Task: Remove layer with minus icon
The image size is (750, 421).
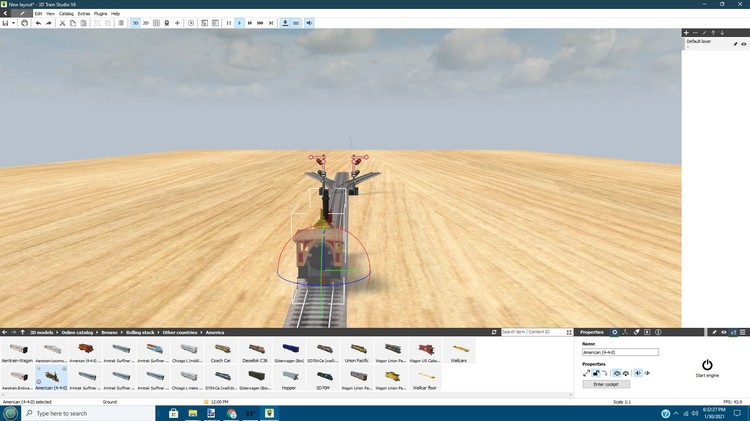Action: 695,33
